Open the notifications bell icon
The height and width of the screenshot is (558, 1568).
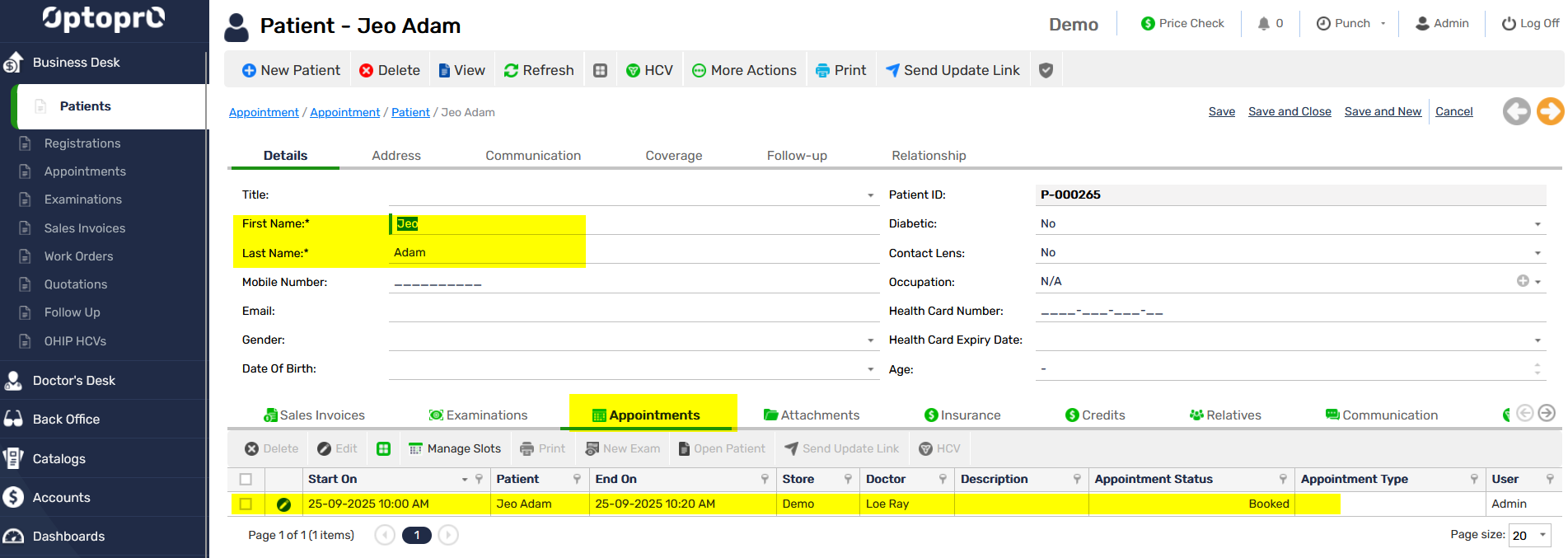(x=1263, y=24)
